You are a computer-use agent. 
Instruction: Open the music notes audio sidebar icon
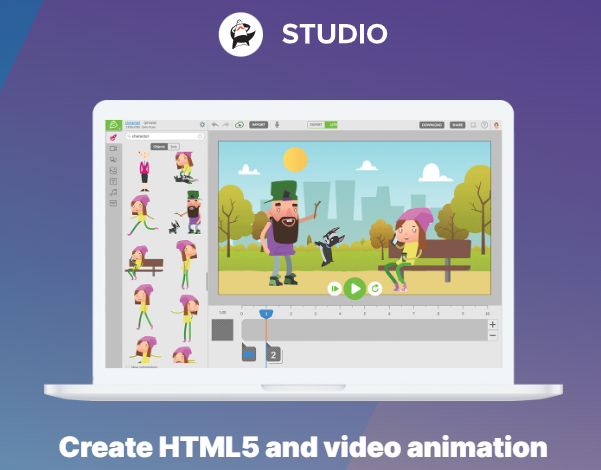[x=113, y=192]
